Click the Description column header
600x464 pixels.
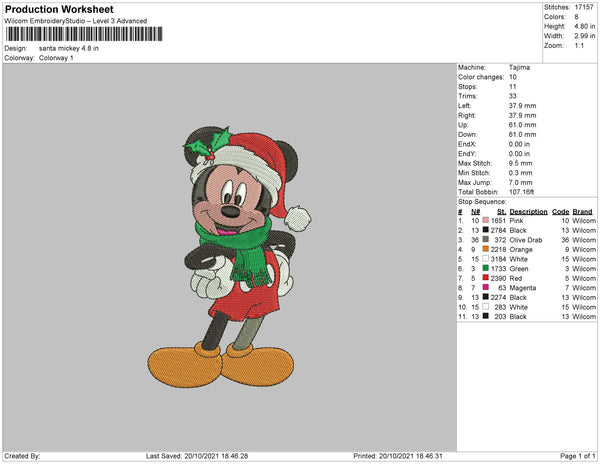528,212
